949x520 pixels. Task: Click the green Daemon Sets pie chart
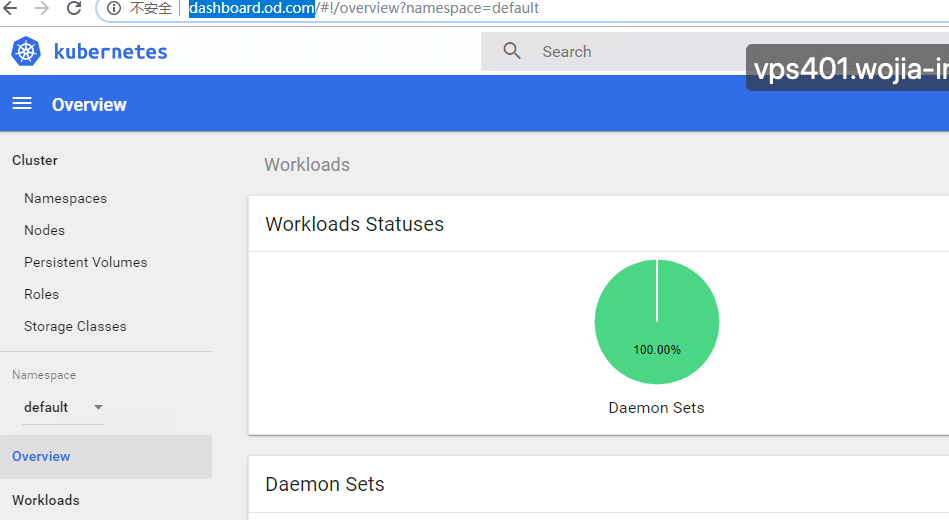coord(656,322)
